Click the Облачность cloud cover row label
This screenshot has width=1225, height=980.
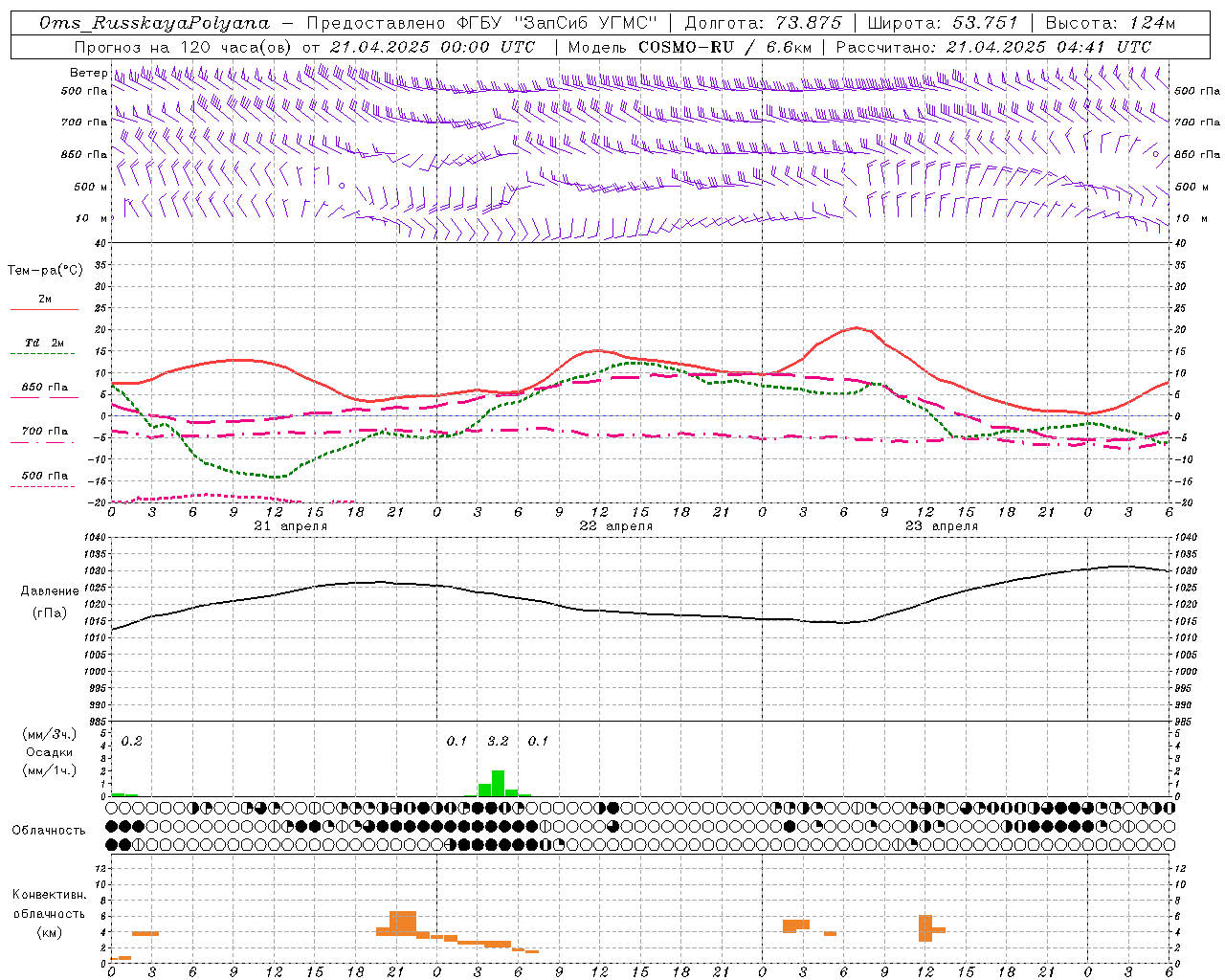(49, 831)
